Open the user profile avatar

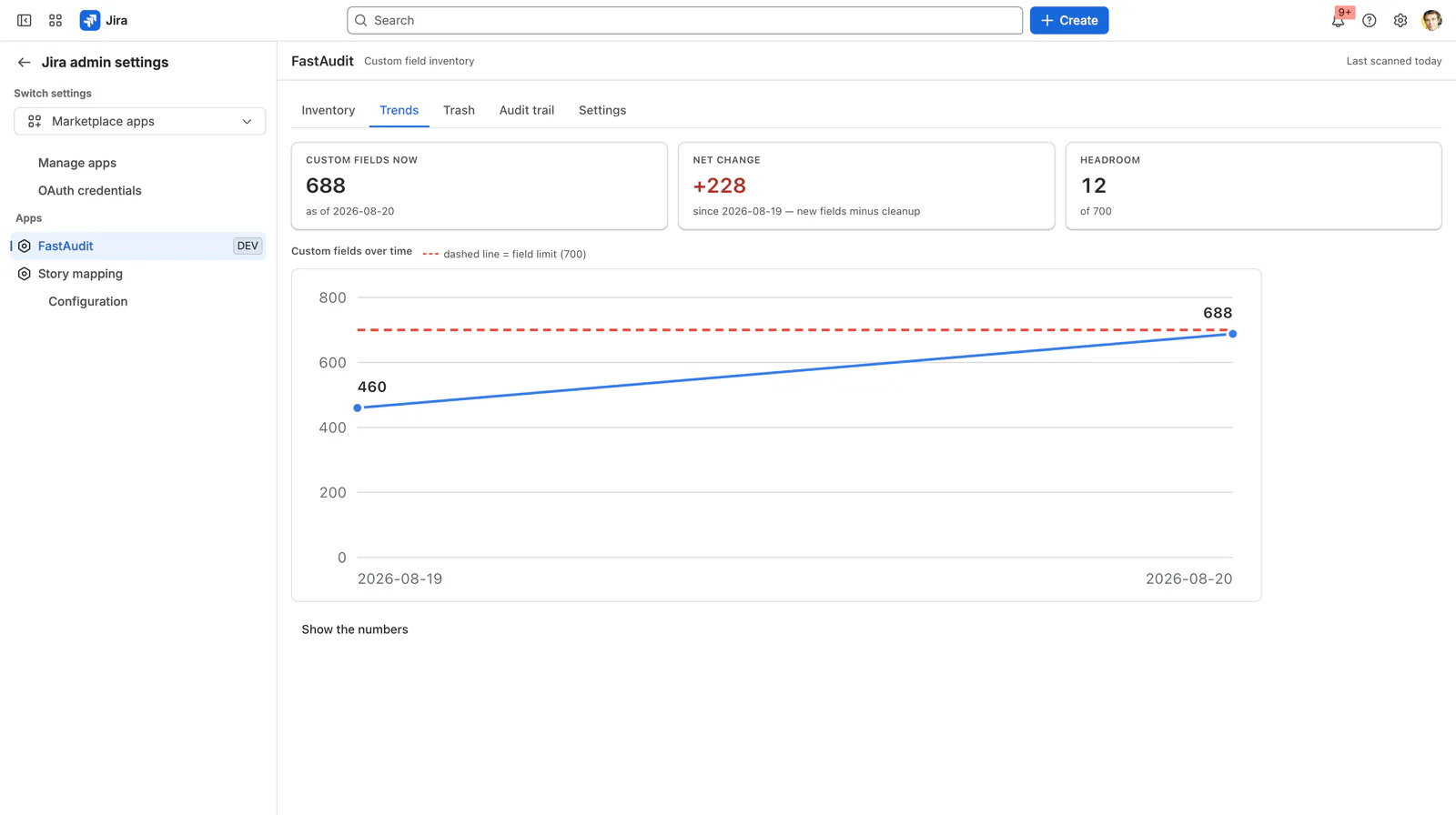[x=1431, y=20]
